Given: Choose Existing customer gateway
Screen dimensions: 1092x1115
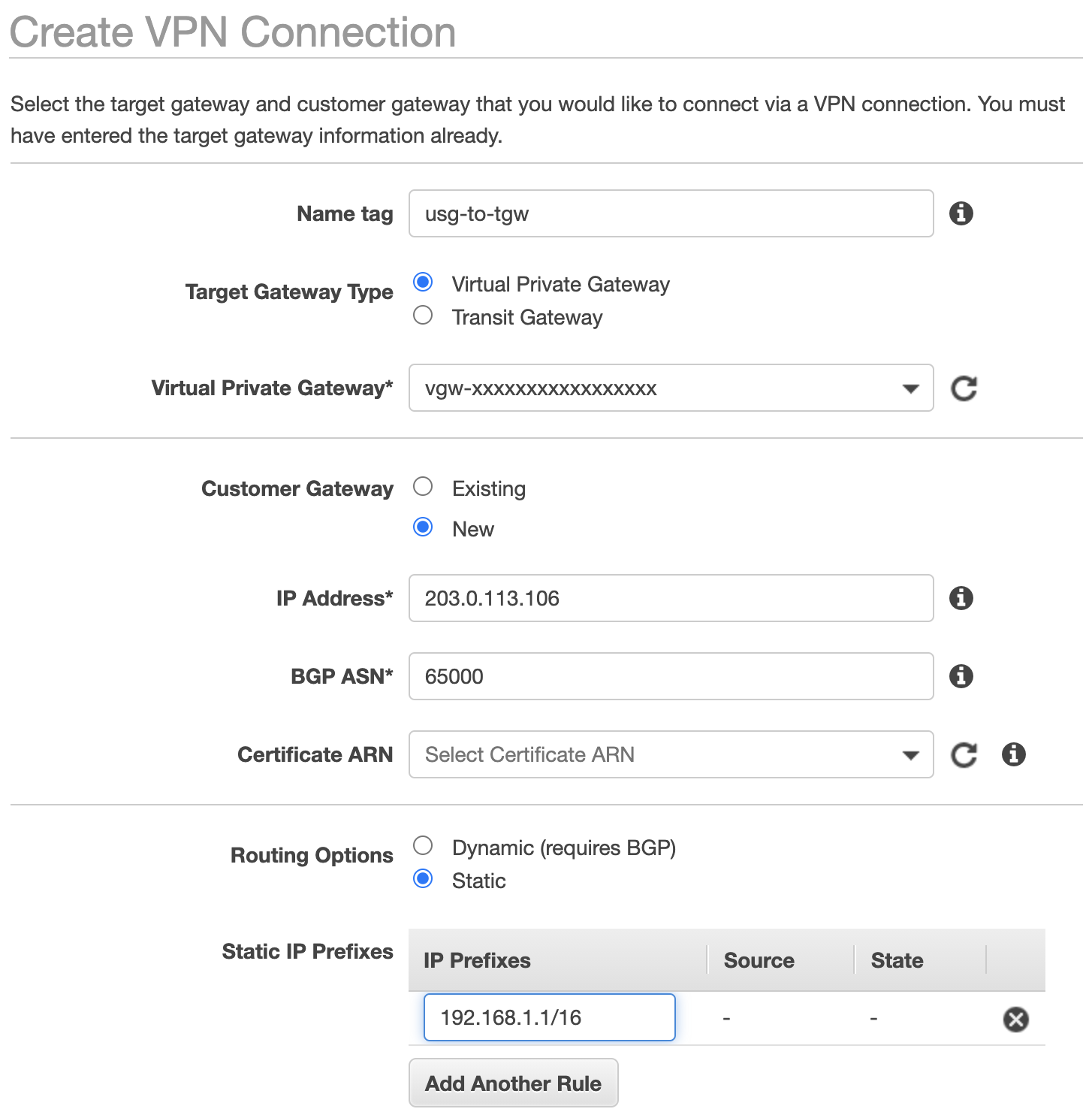Looking at the screenshot, I should (x=423, y=486).
